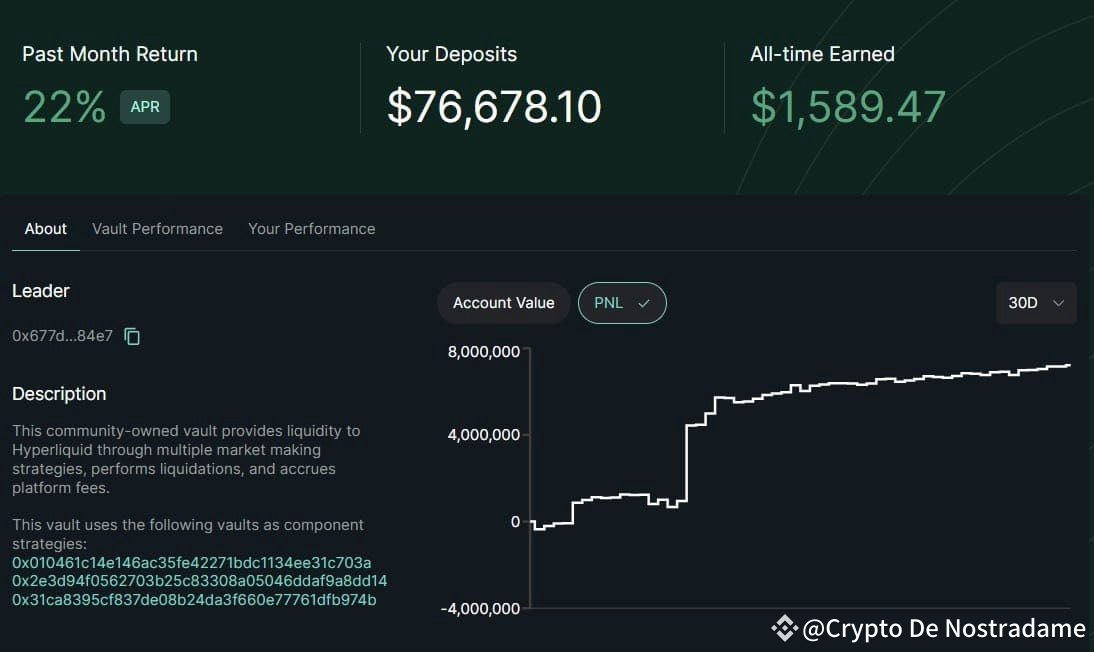1094x652 pixels.
Task: Copy the leader address 0x677d...84e7
Action: 132,336
